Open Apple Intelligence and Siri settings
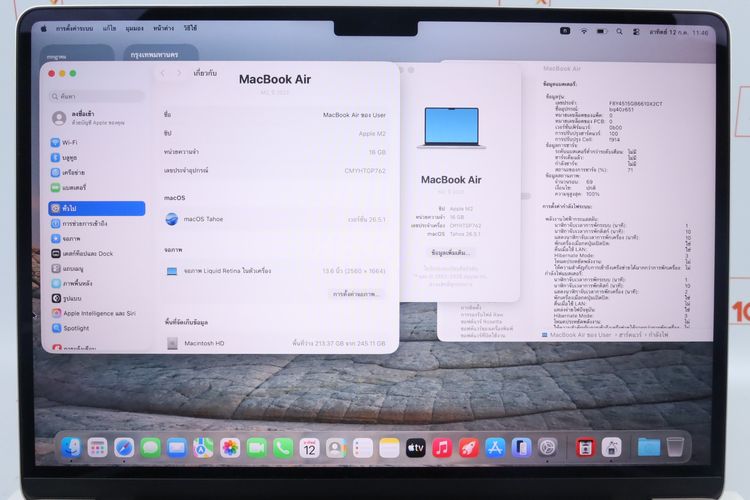The width and height of the screenshot is (750, 500). 96,313
